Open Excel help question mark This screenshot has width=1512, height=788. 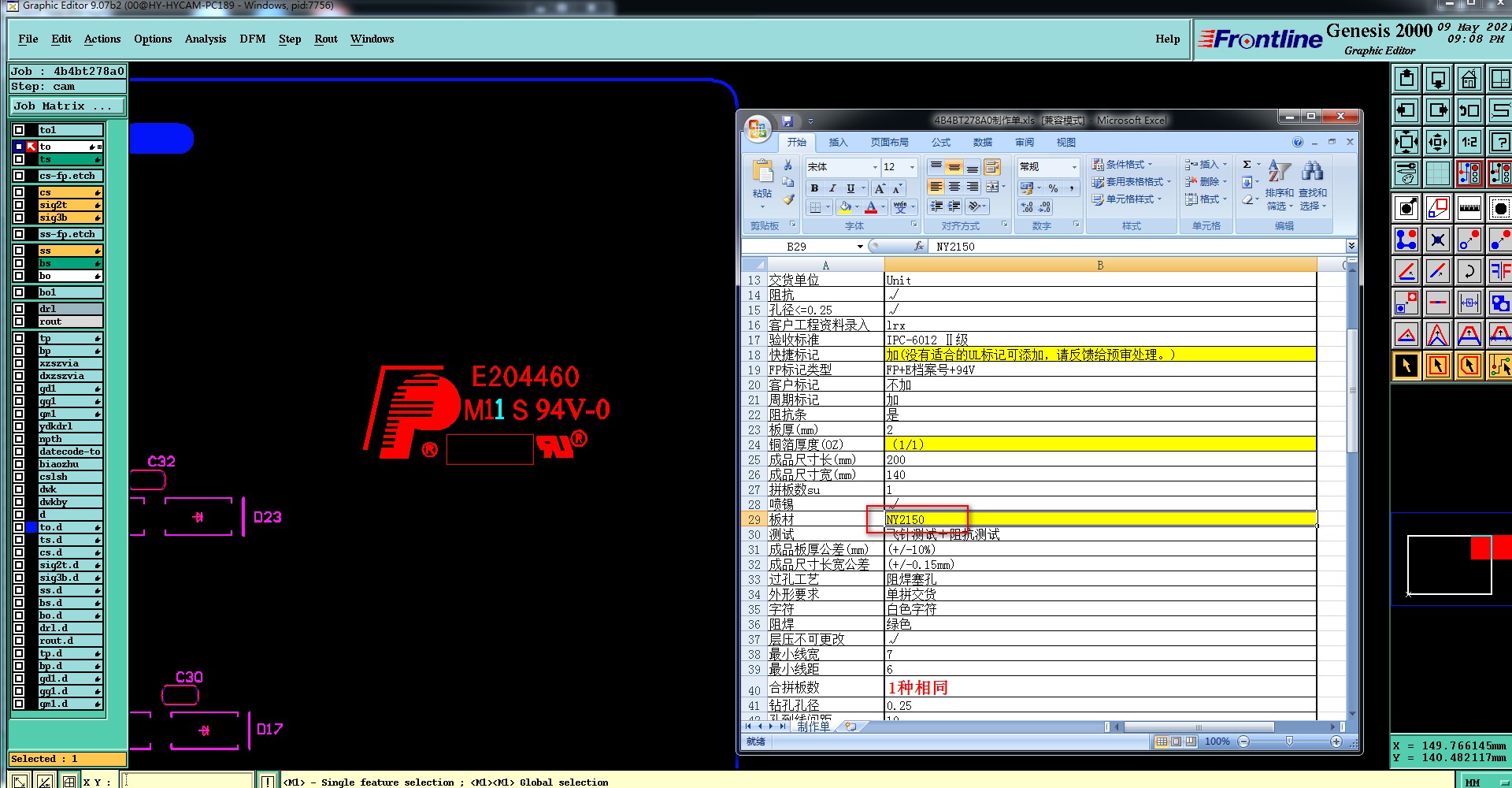point(1298,143)
